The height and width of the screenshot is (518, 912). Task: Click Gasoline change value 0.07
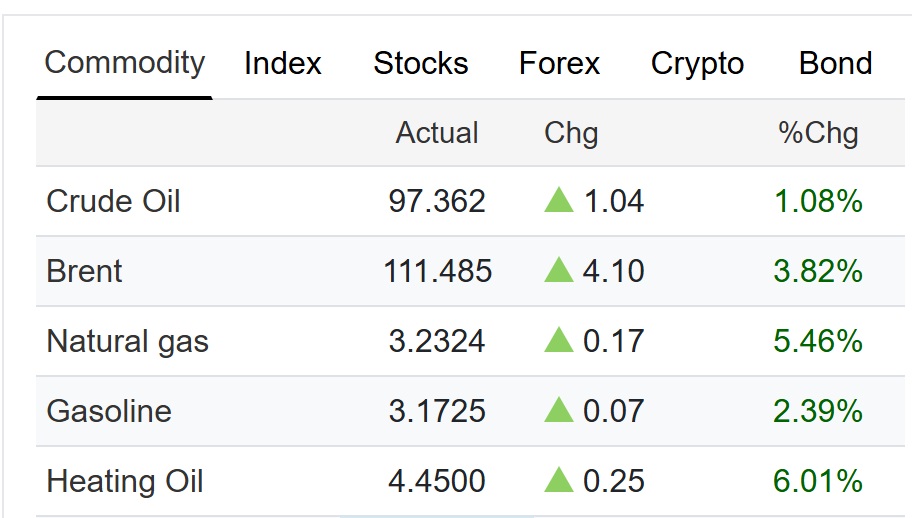tap(614, 411)
